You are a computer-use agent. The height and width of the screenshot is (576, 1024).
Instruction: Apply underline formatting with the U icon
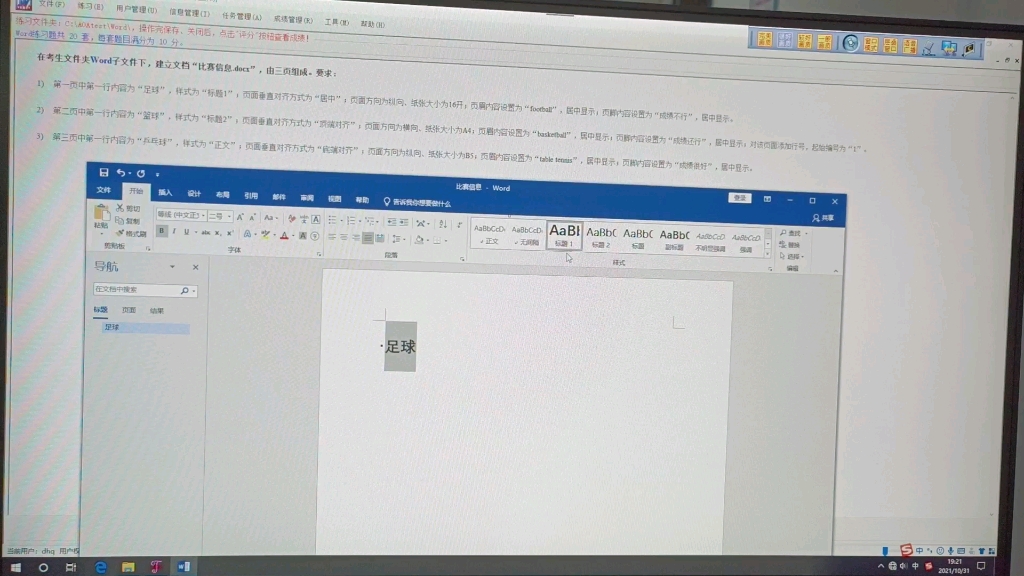[186, 231]
